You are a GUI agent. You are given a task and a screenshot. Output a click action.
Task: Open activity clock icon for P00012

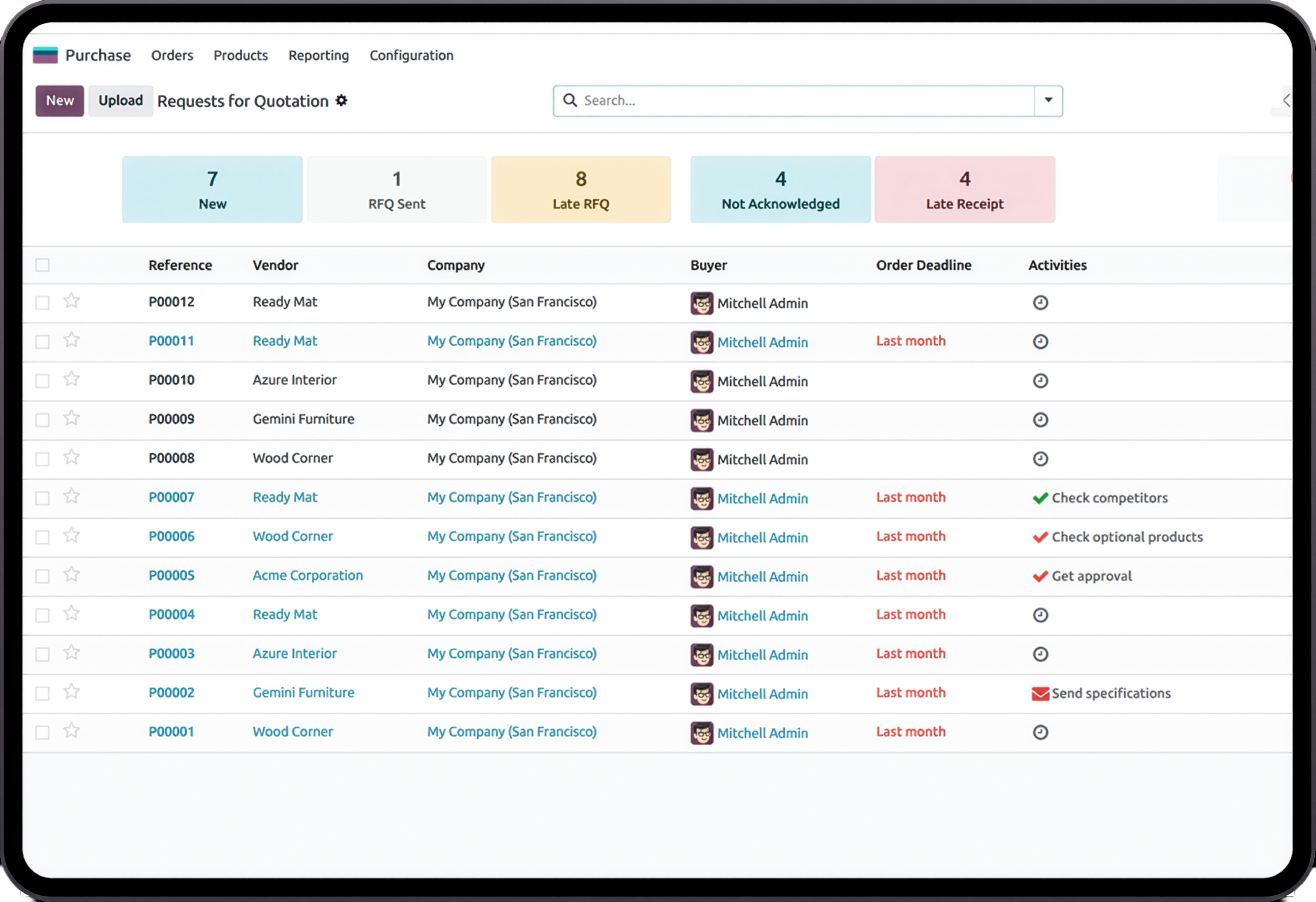(x=1040, y=303)
